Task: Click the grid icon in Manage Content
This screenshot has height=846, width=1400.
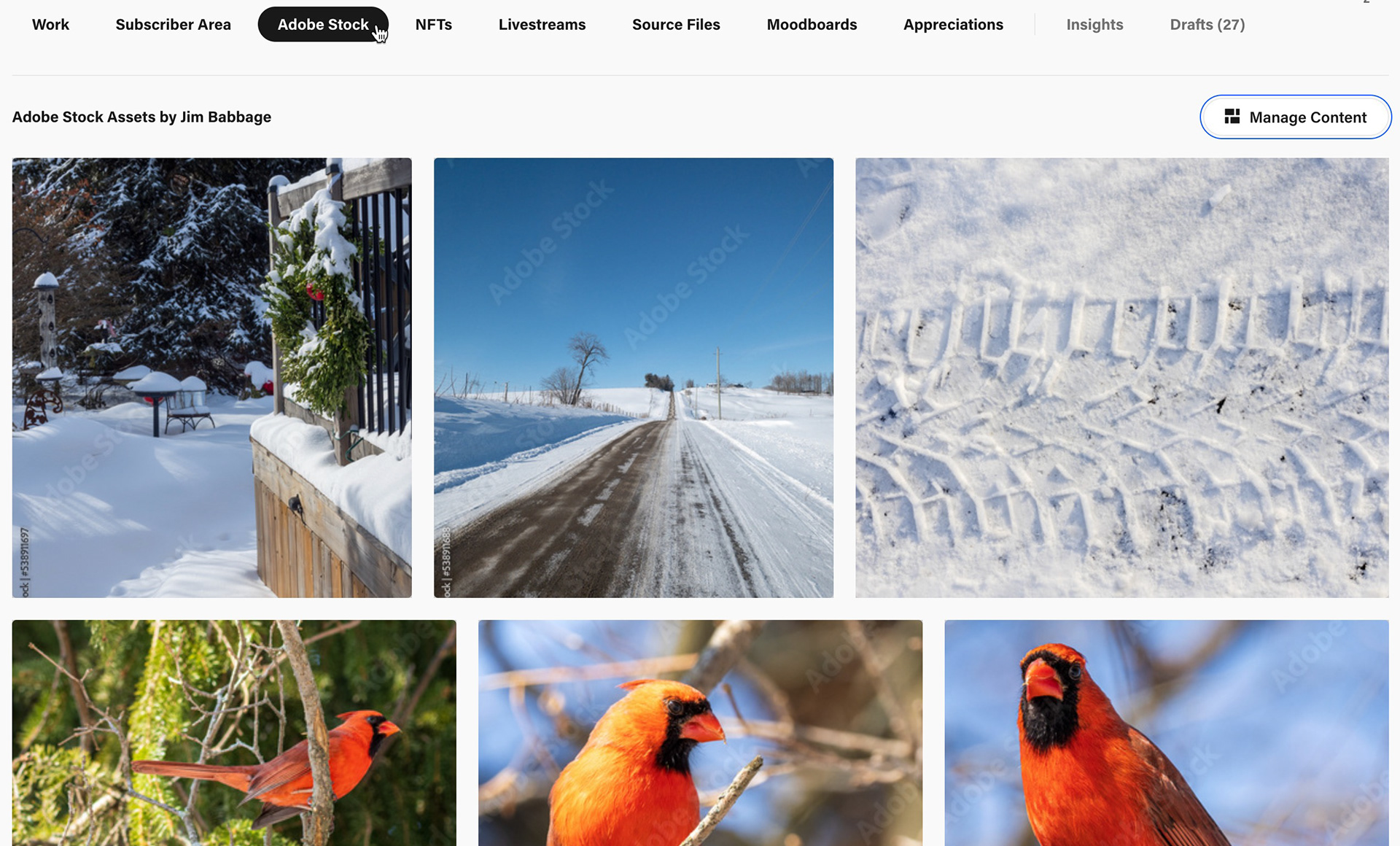Action: click(1232, 117)
